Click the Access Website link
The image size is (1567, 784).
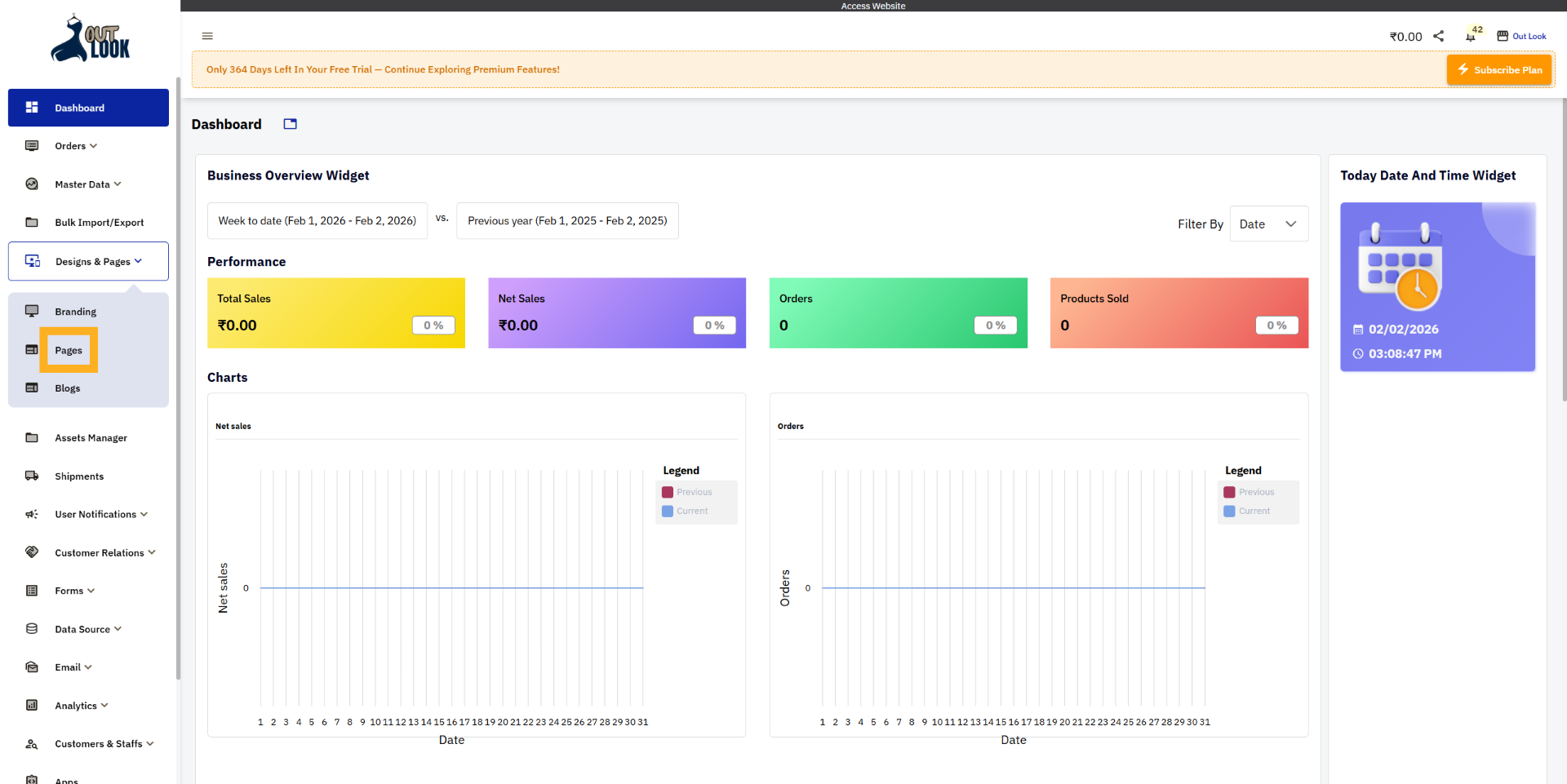pos(872,6)
